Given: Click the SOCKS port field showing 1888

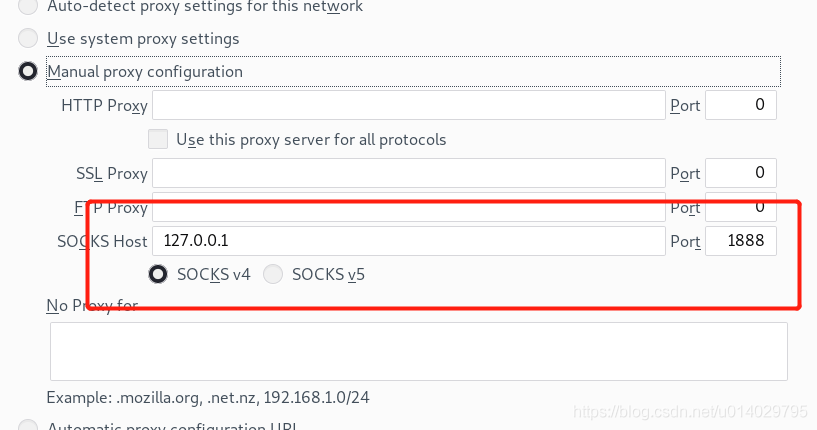Looking at the screenshot, I should [x=740, y=241].
